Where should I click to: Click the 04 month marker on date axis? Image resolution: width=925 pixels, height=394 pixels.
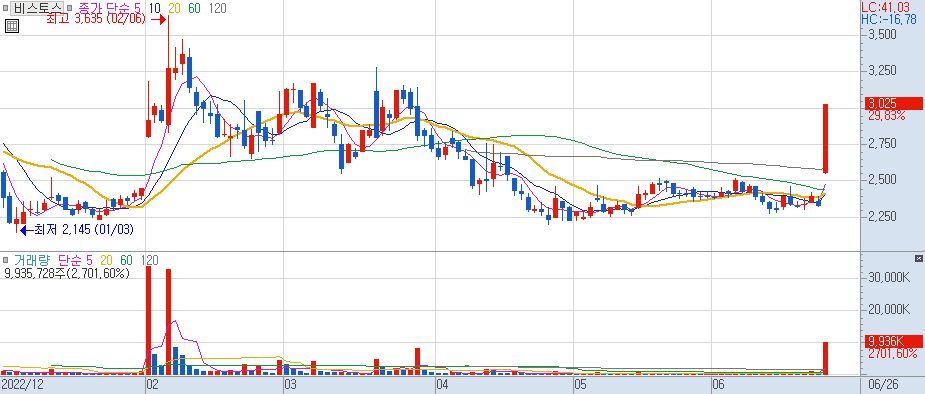pyautogui.click(x=442, y=385)
